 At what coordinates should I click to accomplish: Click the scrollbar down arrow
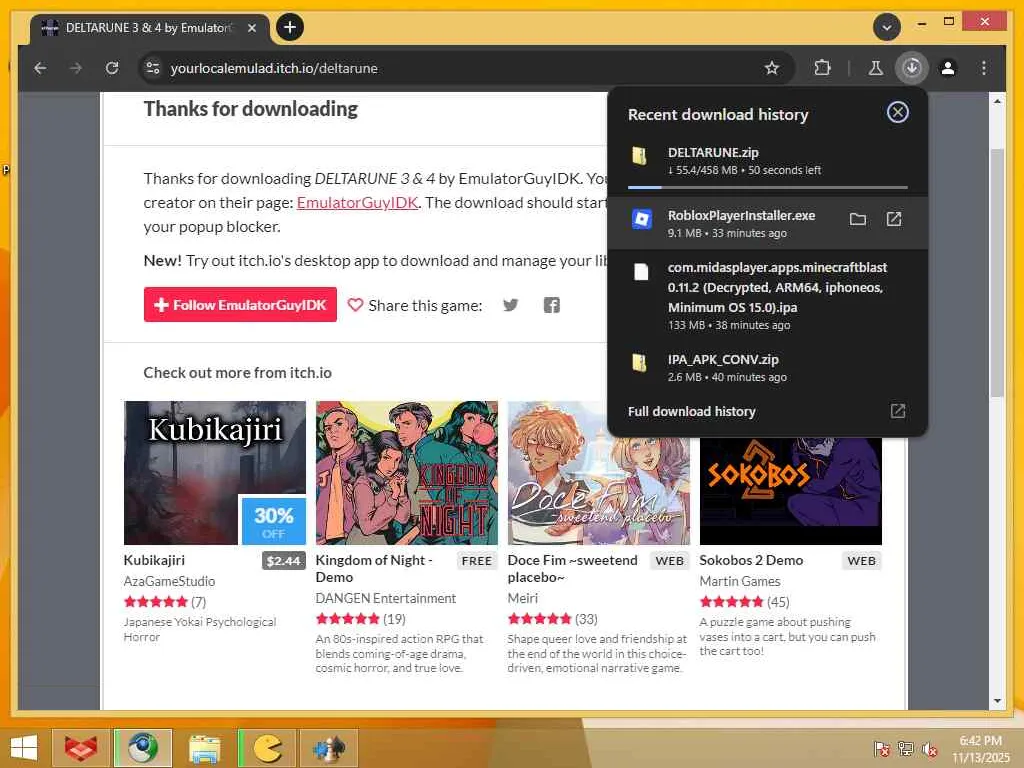pyautogui.click(x=997, y=701)
